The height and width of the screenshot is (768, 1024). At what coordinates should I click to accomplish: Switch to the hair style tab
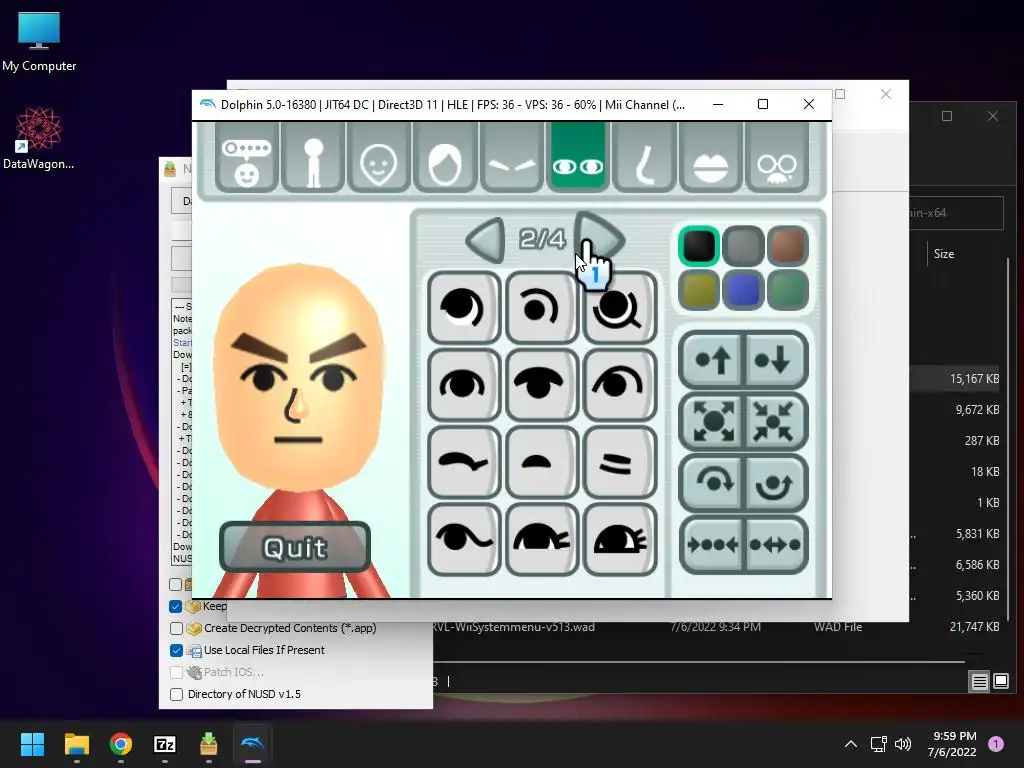tap(445, 158)
